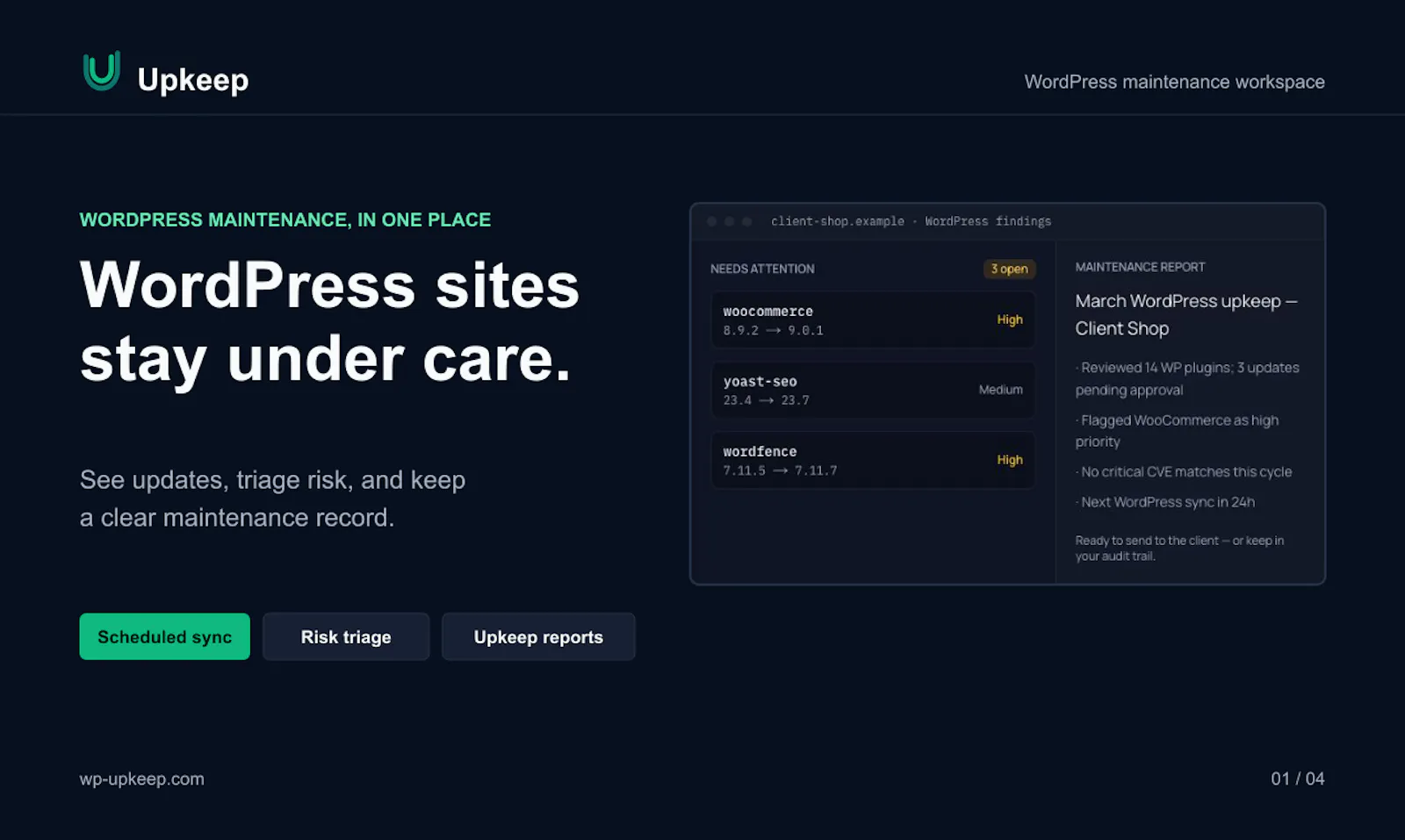Click 'Reviewed 14 WP plugins' bullet

tap(1187, 378)
